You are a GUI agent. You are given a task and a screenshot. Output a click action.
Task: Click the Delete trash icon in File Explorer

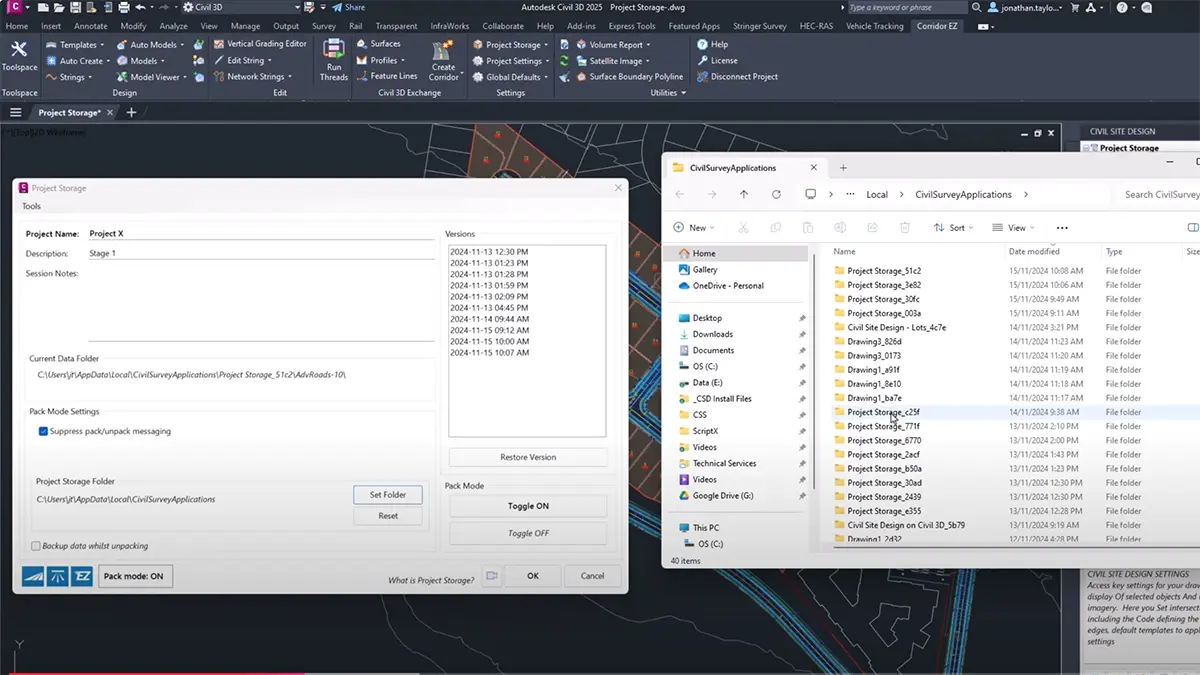click(x=904, y=228)
